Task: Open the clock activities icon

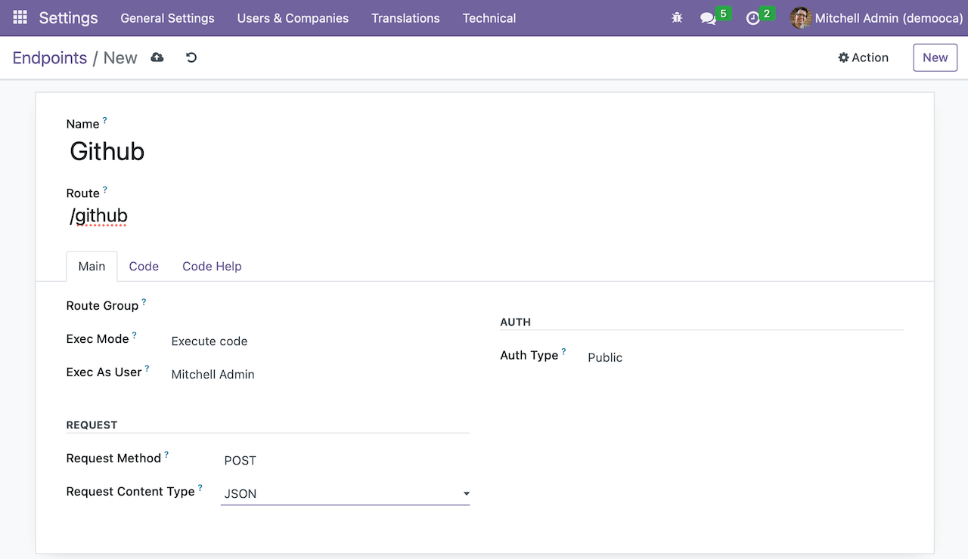Action: (753, 18)
